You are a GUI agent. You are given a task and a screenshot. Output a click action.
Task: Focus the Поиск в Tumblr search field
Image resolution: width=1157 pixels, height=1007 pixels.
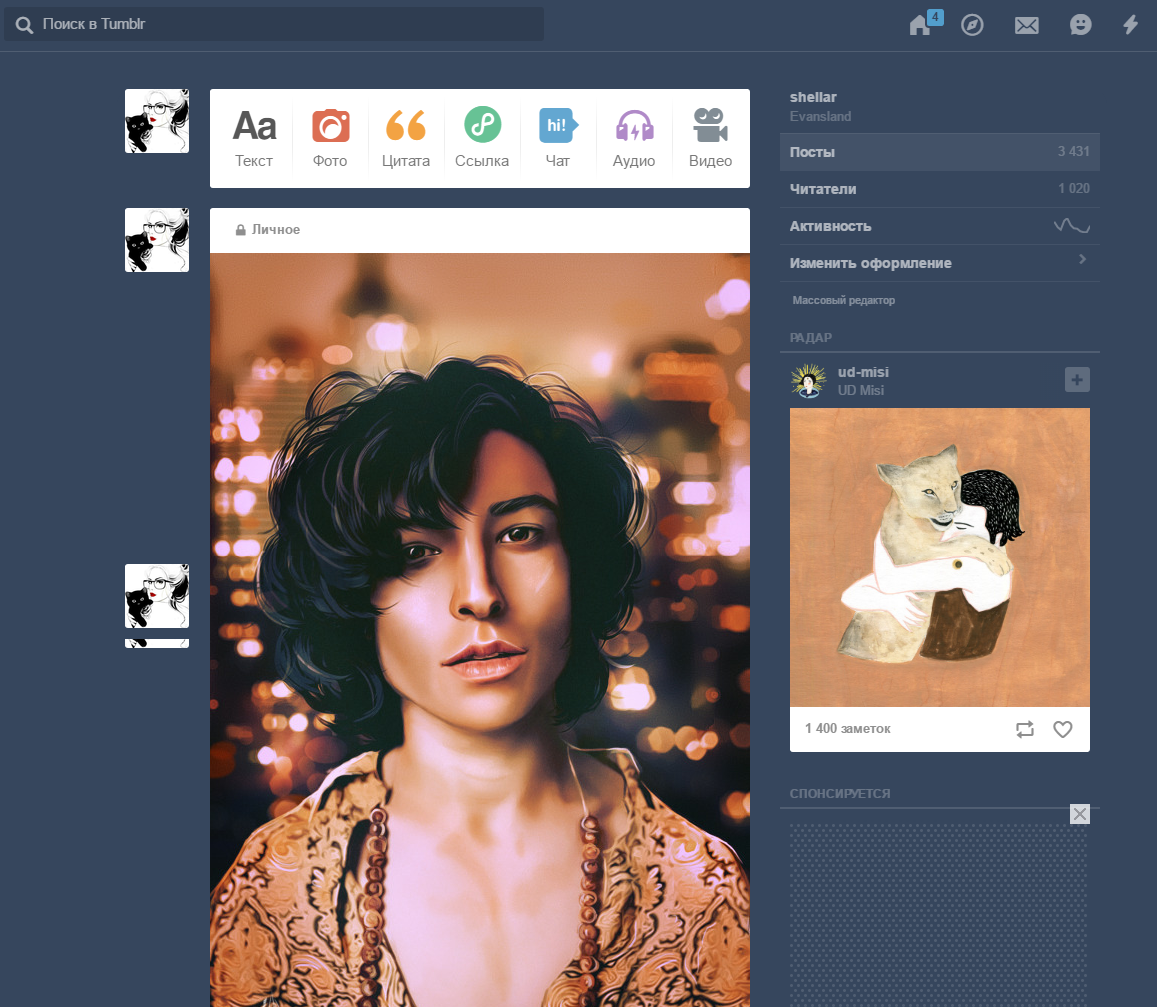click(274, 24)
